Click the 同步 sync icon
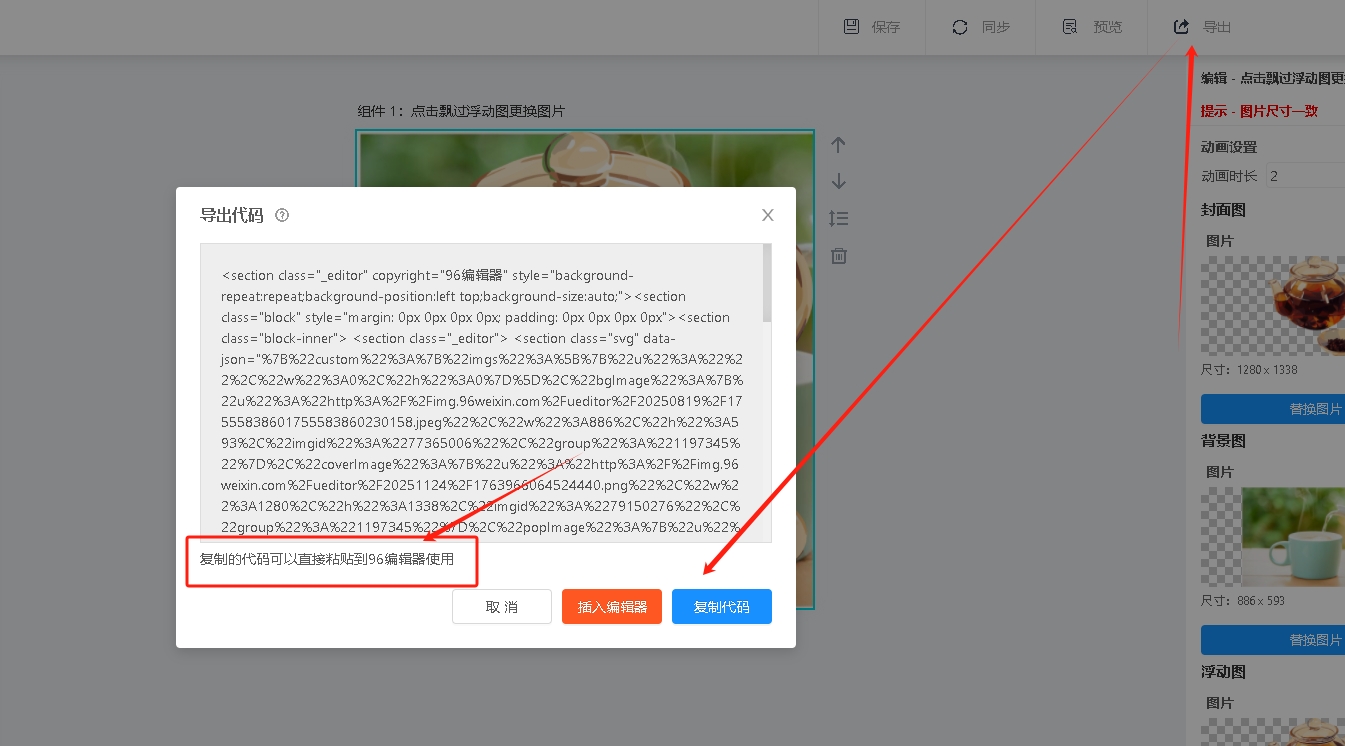Viewport: 1345px width, 746px height. point(960,27)
